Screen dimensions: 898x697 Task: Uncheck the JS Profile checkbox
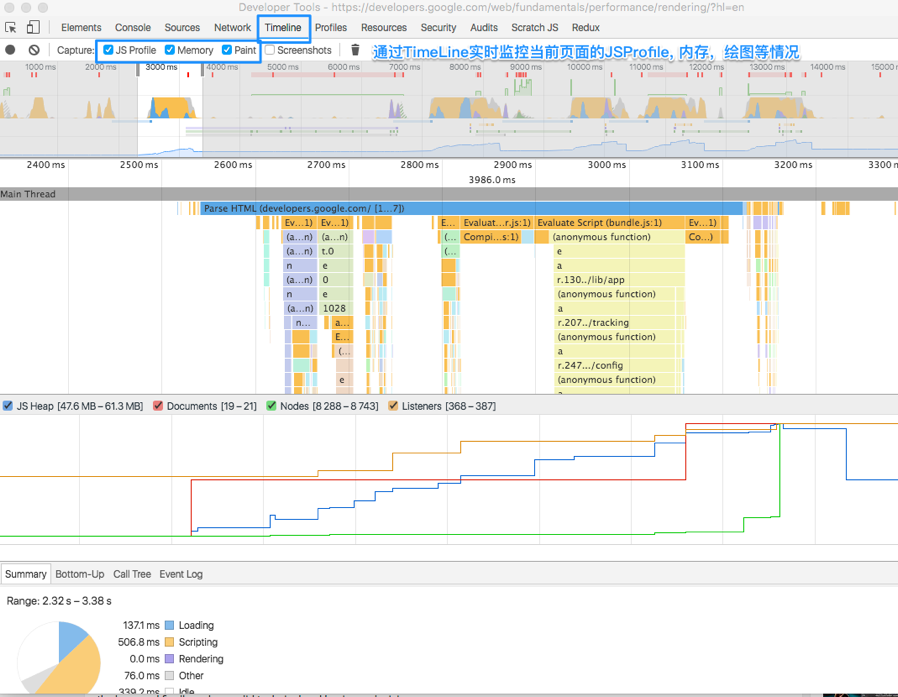(109, 50)
